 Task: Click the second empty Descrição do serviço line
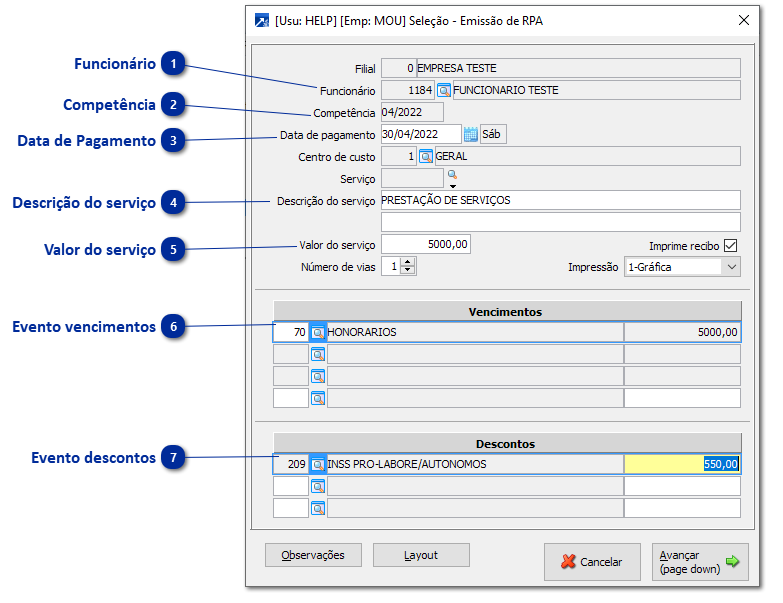click(x=561, y=222)
